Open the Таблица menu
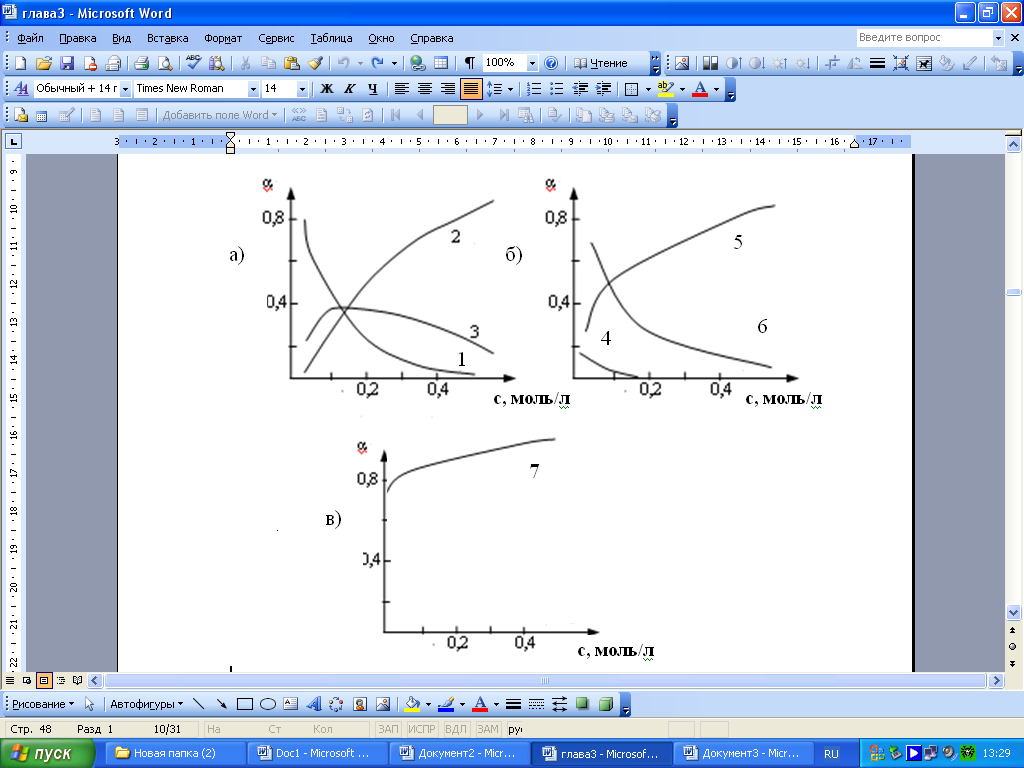The width and height of the screenshot is (1024, 768). pos(331,38)
